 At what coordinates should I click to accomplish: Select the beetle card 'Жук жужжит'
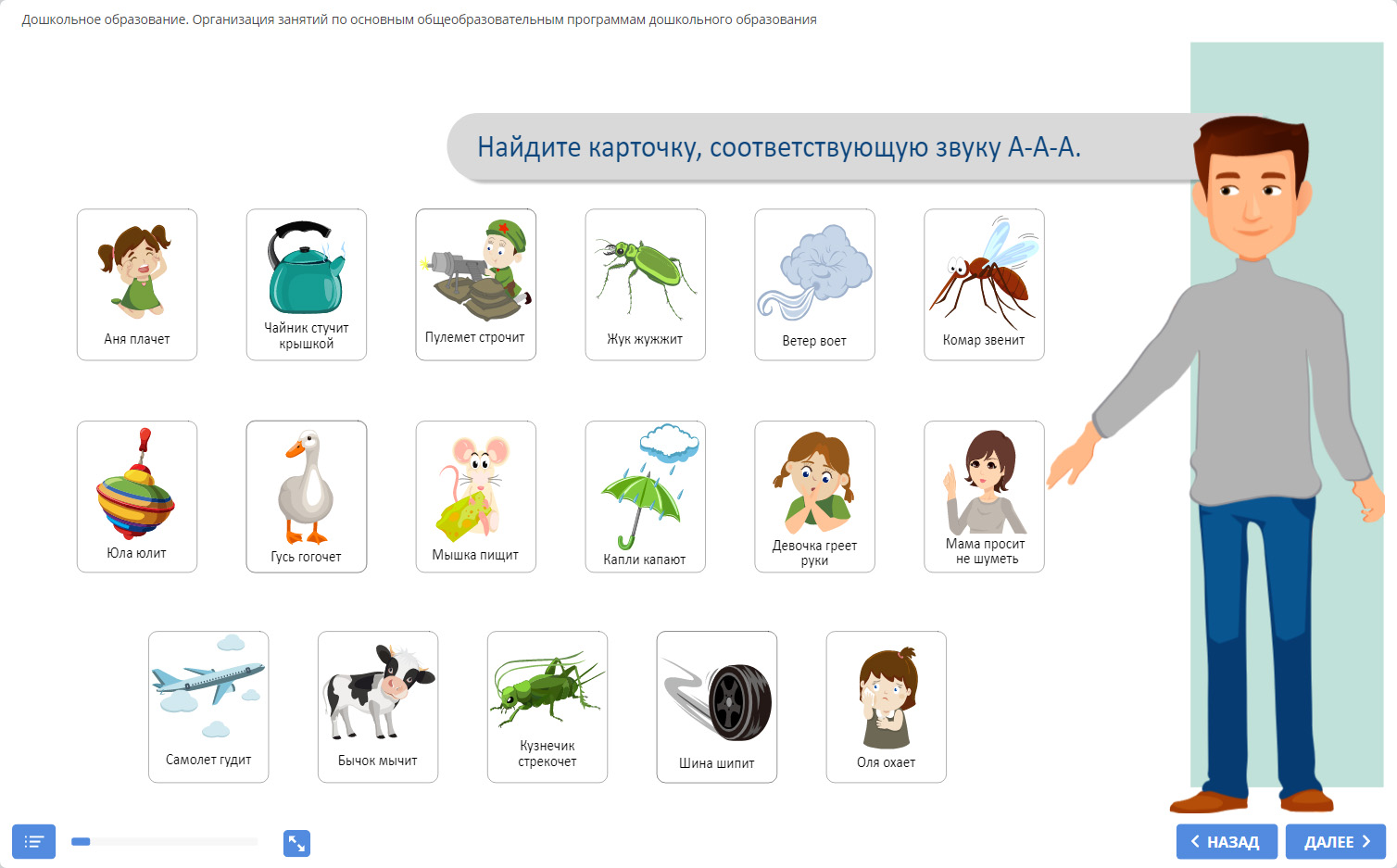pos(646,284)
